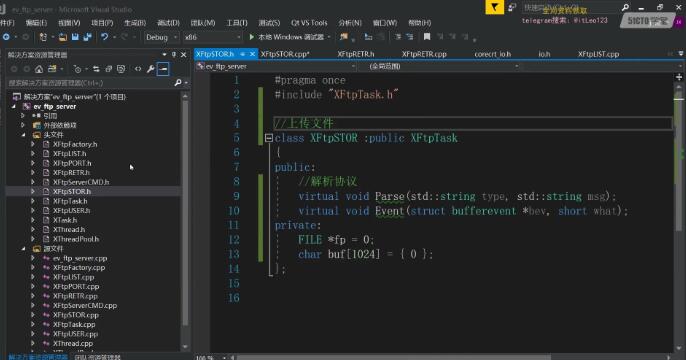Open the tab overflow dropdown at the right of the tabs
This screenshot has width=686, height=360.
point(681,54)
